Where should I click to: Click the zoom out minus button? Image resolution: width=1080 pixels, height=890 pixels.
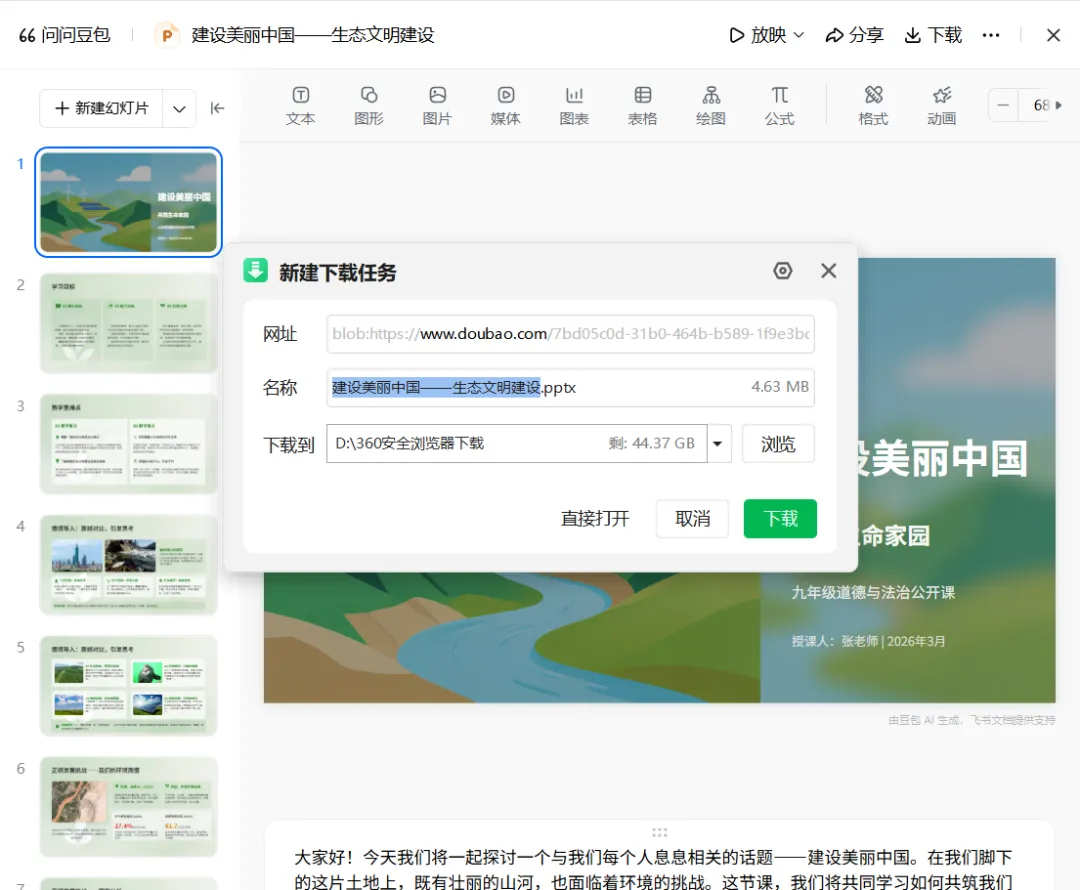[1004, 105]
